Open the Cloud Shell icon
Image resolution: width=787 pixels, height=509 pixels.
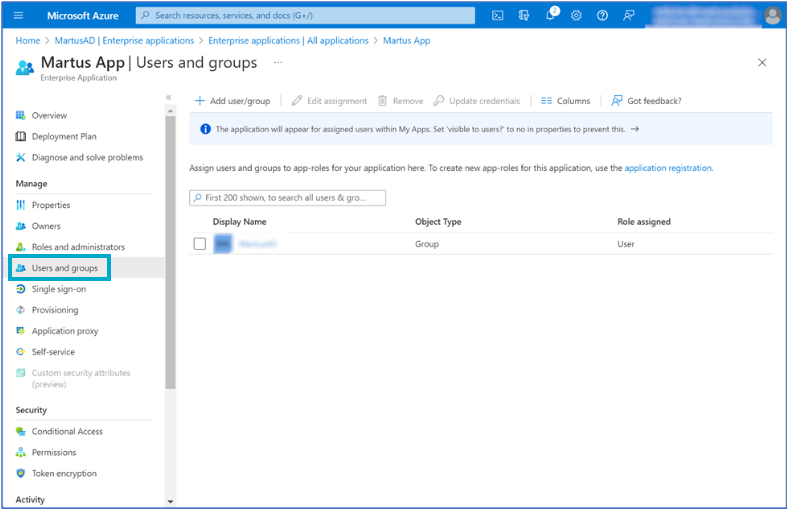point(497,16)
